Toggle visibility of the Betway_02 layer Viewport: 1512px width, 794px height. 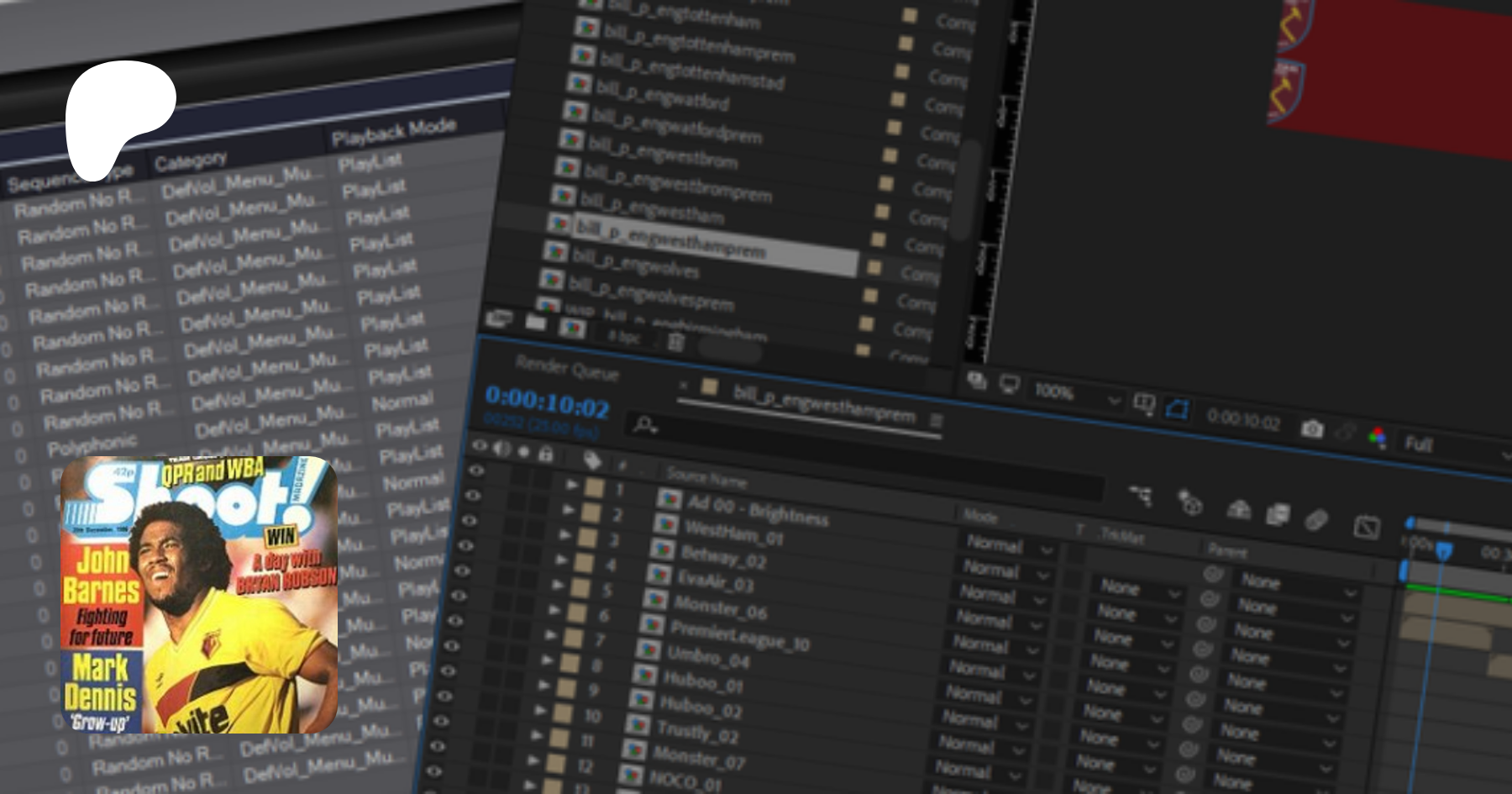pos(469,520)
